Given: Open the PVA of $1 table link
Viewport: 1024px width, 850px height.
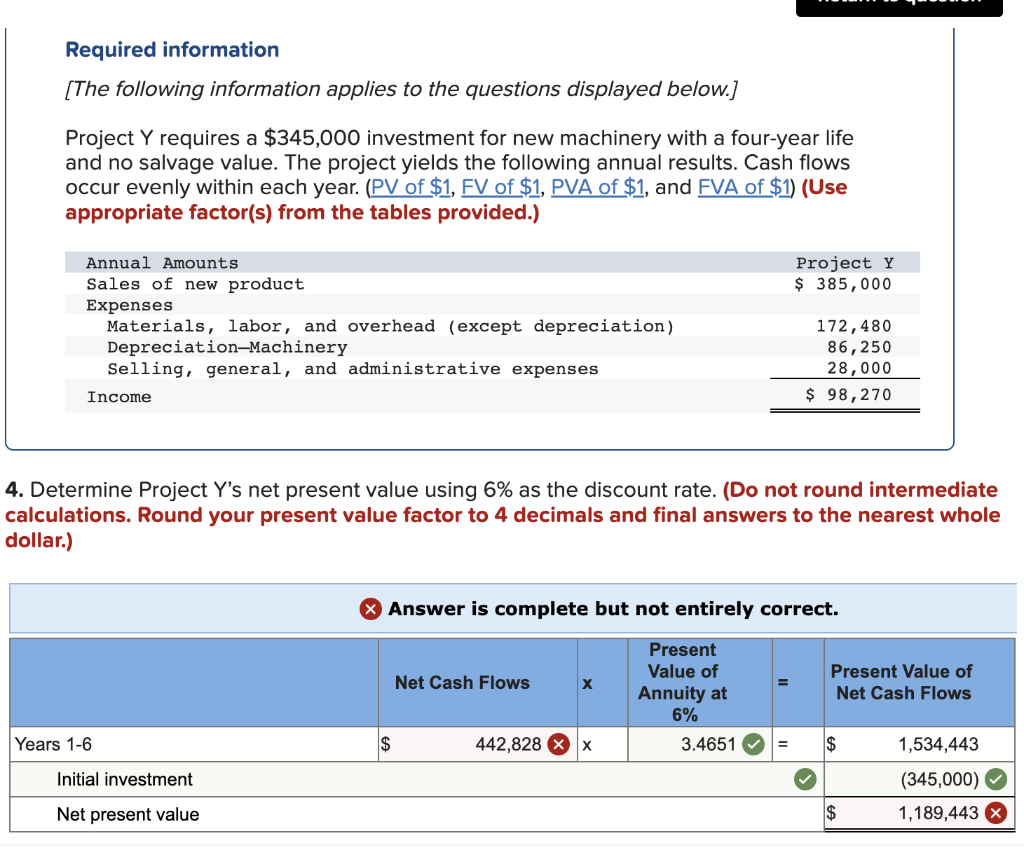Looking at the screenshot, I should [598, 187].
